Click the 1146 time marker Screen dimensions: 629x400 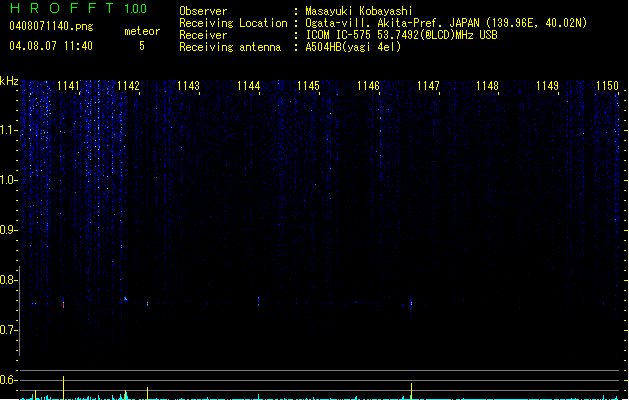[368, 86]
